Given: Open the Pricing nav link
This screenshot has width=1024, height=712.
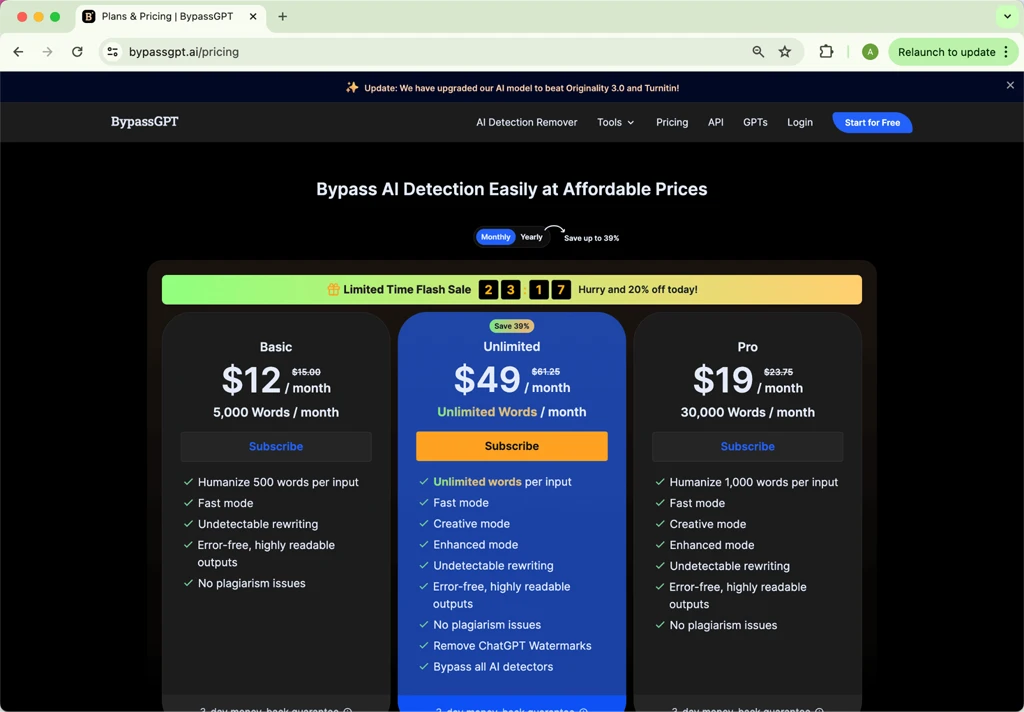Looking at the screenshot, I should point(672,122).
